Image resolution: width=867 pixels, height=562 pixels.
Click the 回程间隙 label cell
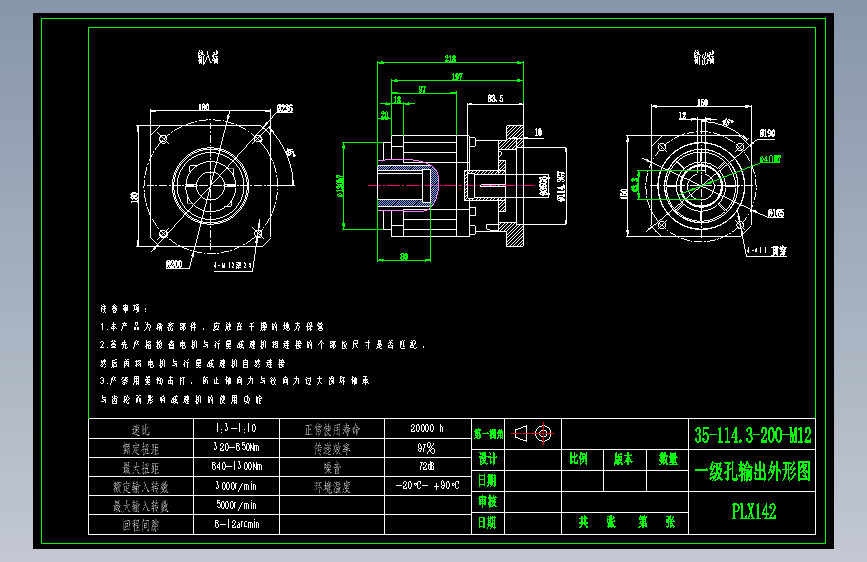pos(140,525)
